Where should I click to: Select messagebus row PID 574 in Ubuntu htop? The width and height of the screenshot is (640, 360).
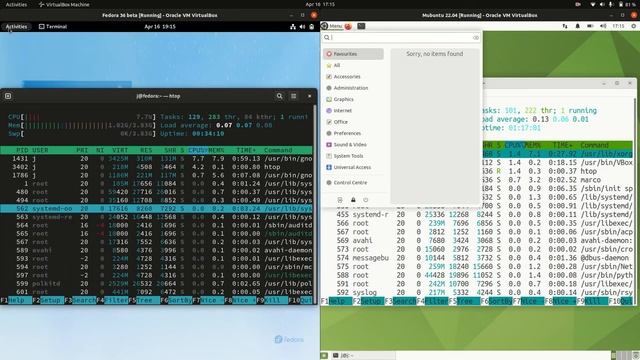click(477, 258)
